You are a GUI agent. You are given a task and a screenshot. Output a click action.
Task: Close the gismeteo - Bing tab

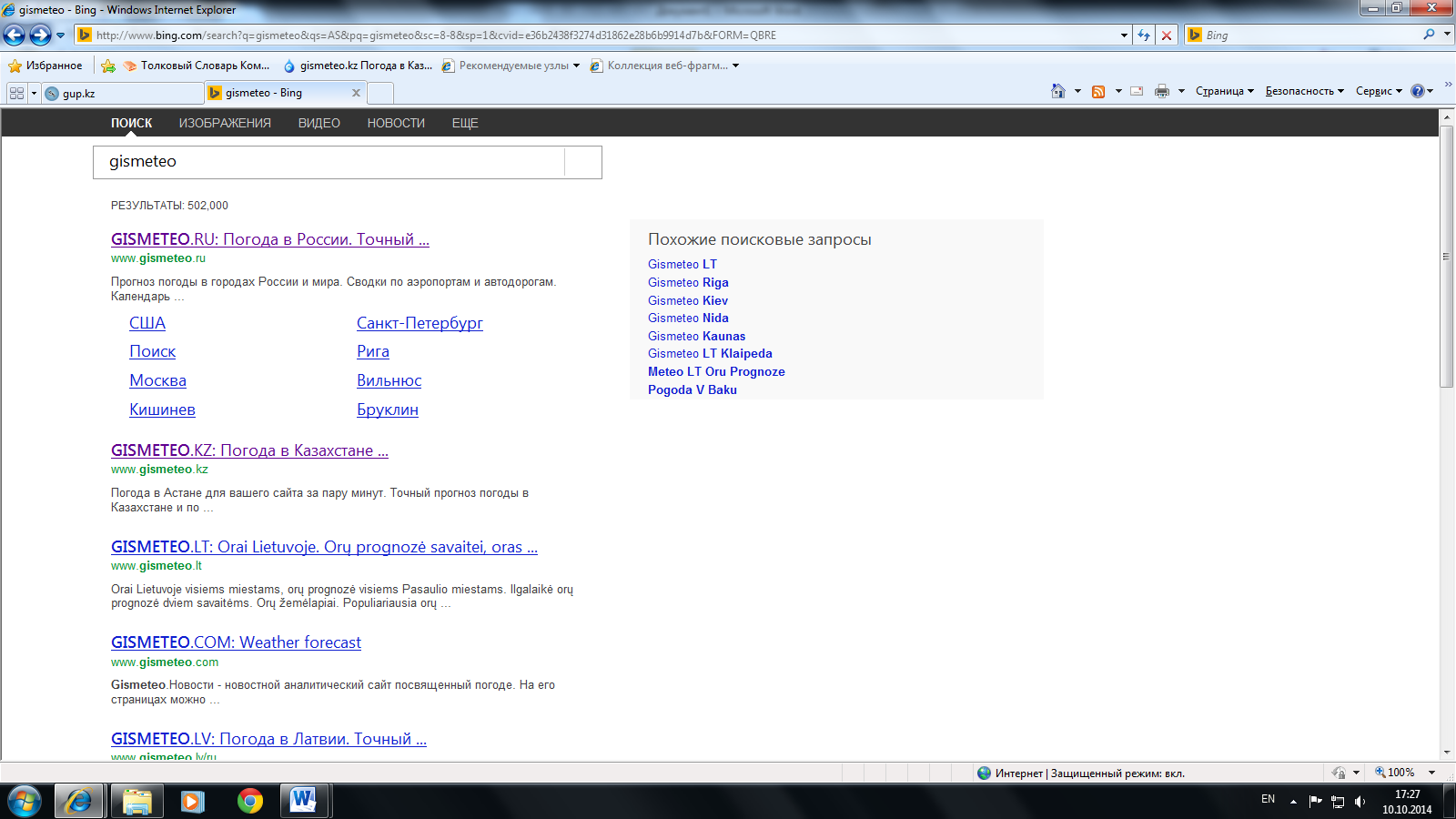(x=356, y=93)
